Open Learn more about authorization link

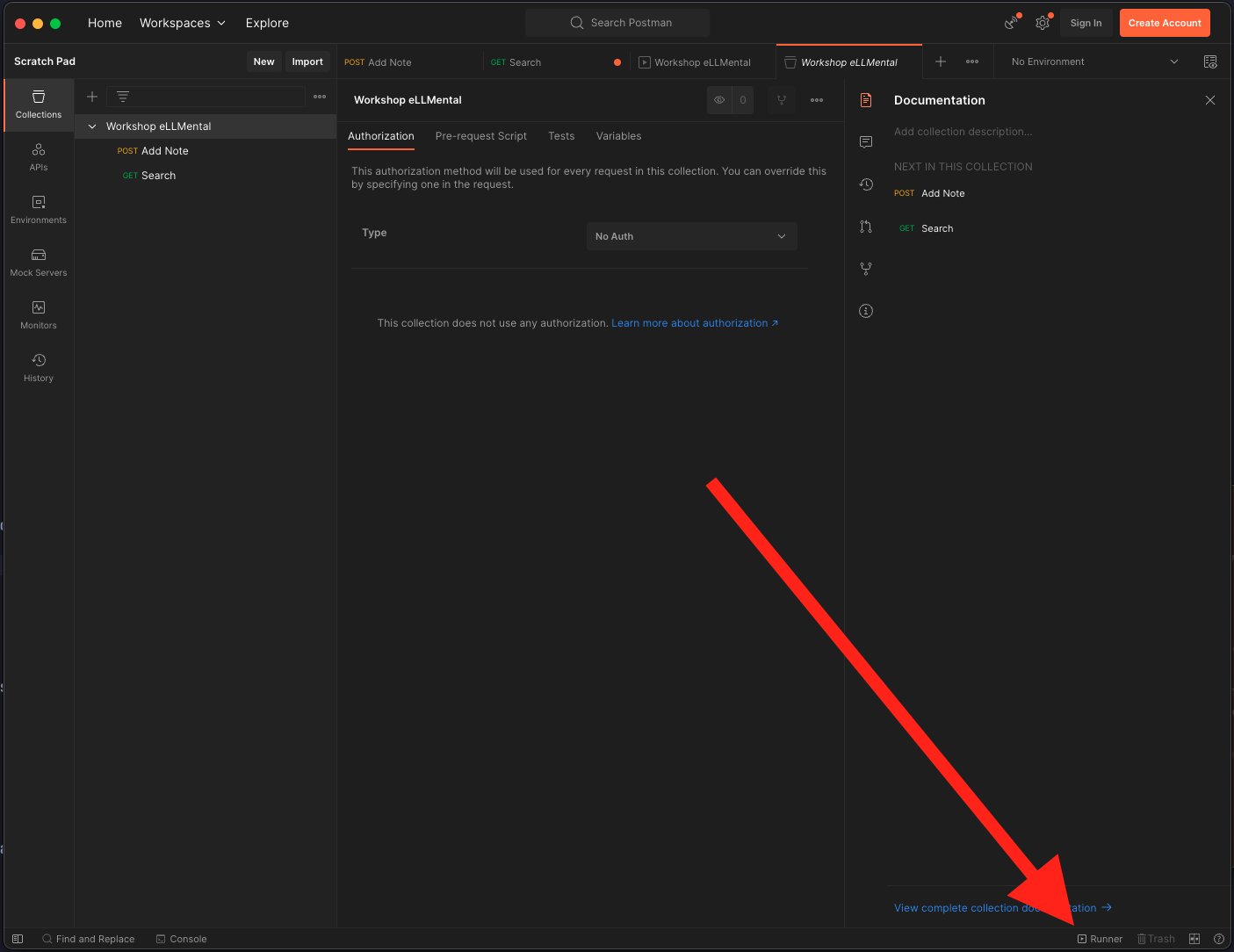(x=695, y=323)
